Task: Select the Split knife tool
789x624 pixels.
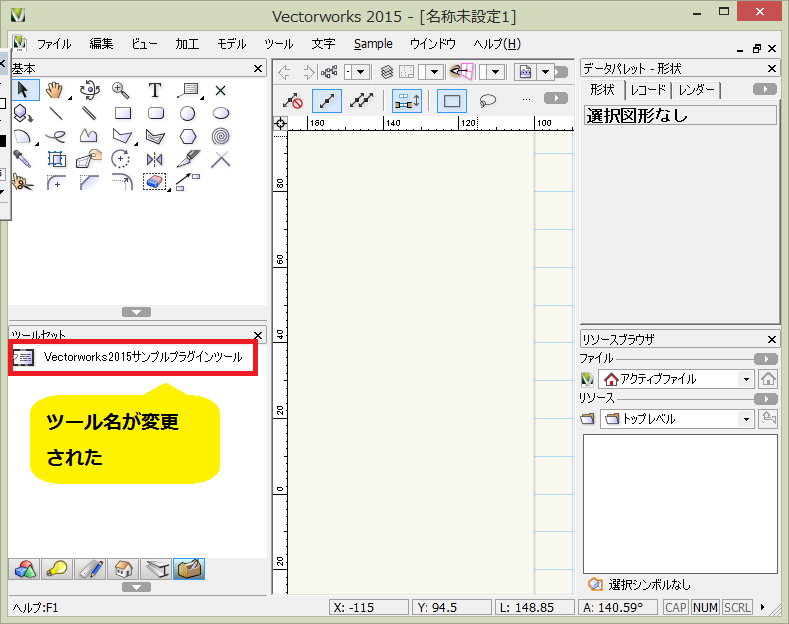Action: click(x=188, y=159)
